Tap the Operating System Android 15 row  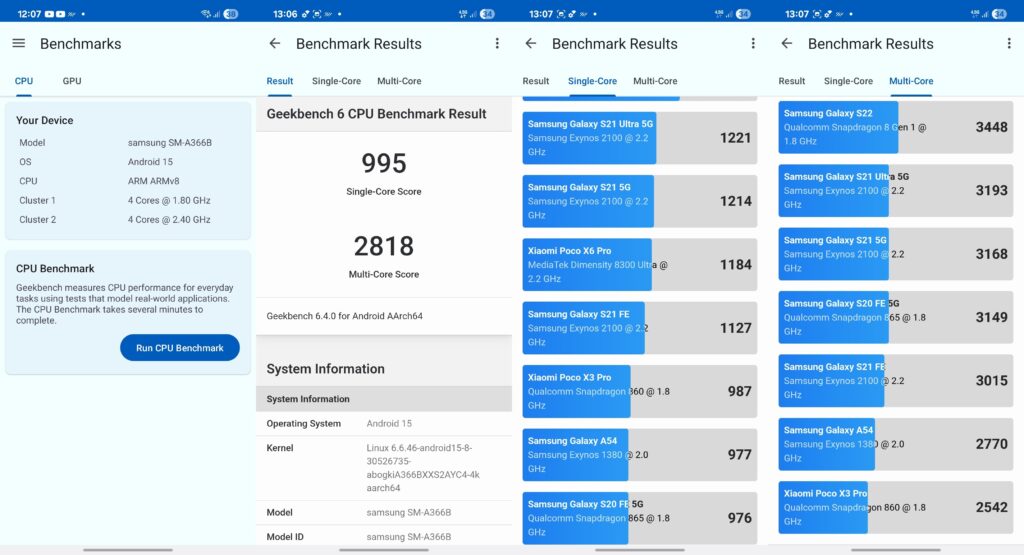click(x=384, y=424)
